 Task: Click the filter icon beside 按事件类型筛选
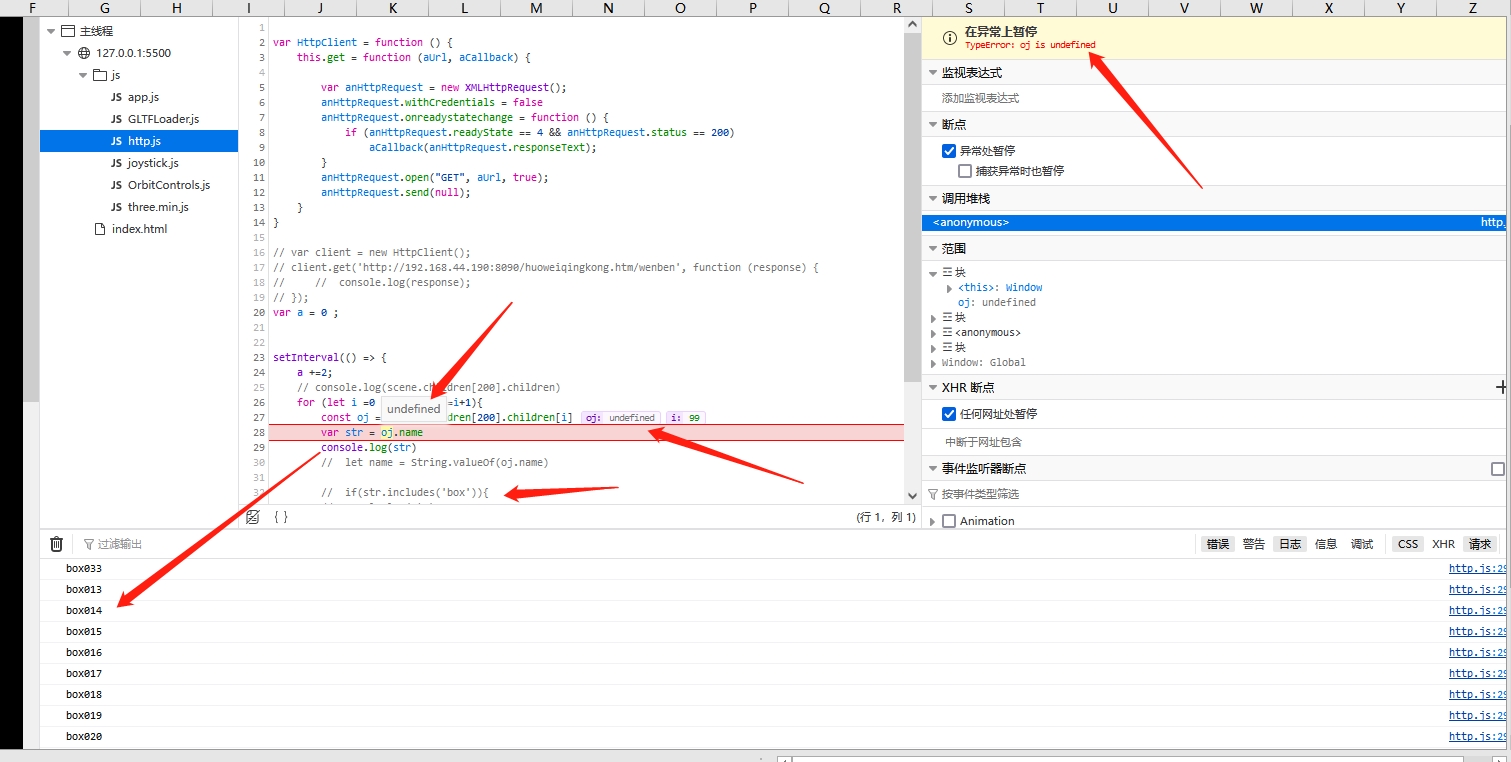pos(933,494)
